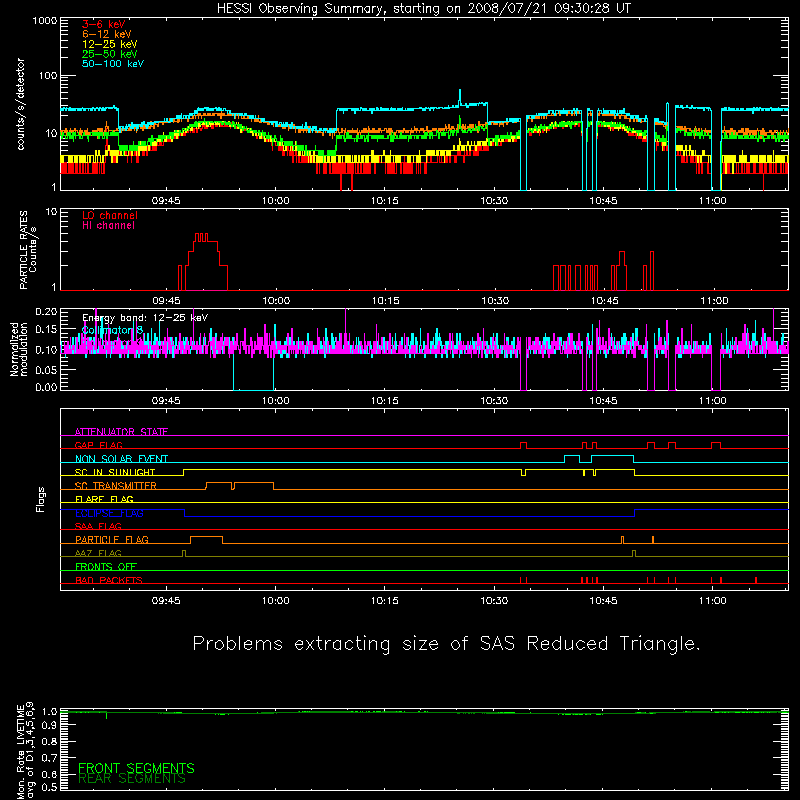The image size is (800, 800).
Task: Click the HESSI Observing Summary plot title
Action: coord(424,9)
